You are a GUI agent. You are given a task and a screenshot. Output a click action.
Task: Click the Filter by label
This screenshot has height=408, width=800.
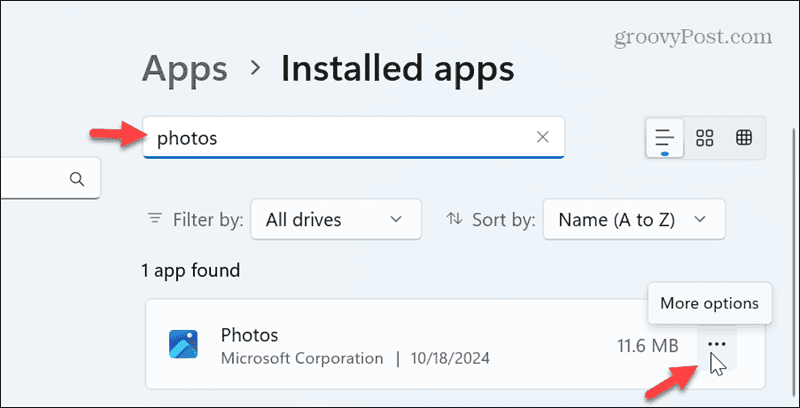208,220
